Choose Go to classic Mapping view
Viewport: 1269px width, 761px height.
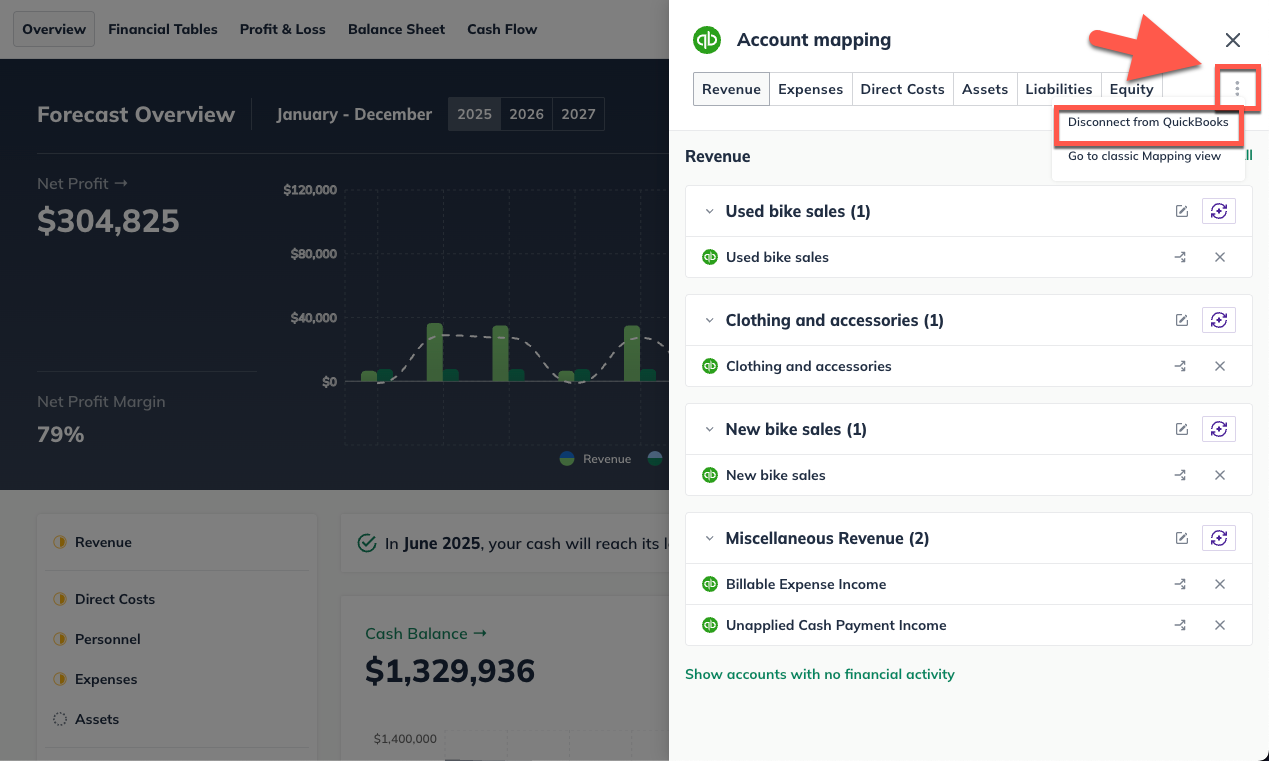1144,156
